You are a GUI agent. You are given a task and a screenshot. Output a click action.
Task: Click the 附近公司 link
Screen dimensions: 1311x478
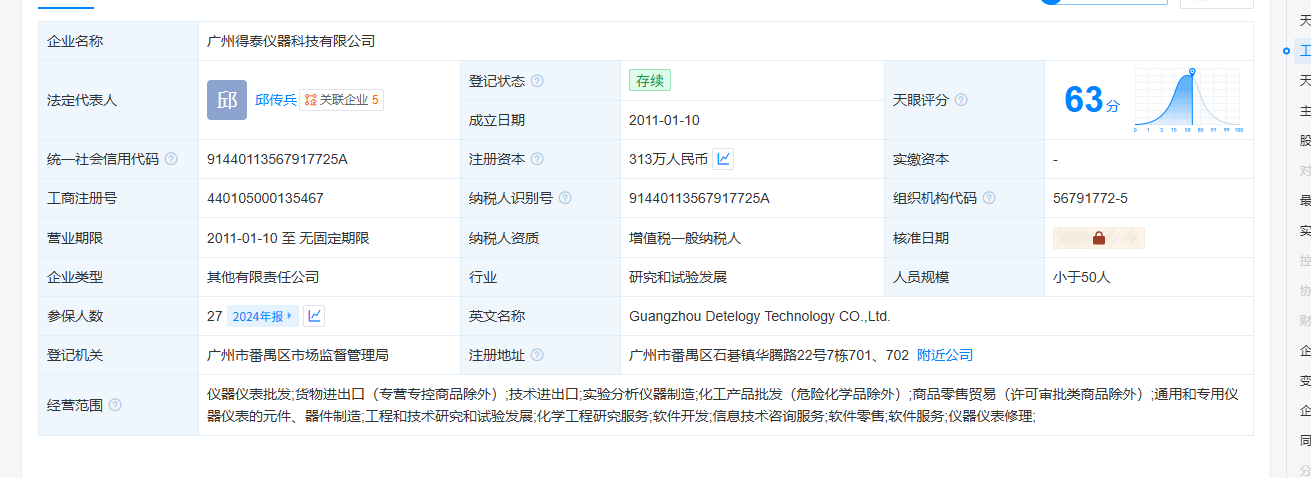[x=945, y=355]
